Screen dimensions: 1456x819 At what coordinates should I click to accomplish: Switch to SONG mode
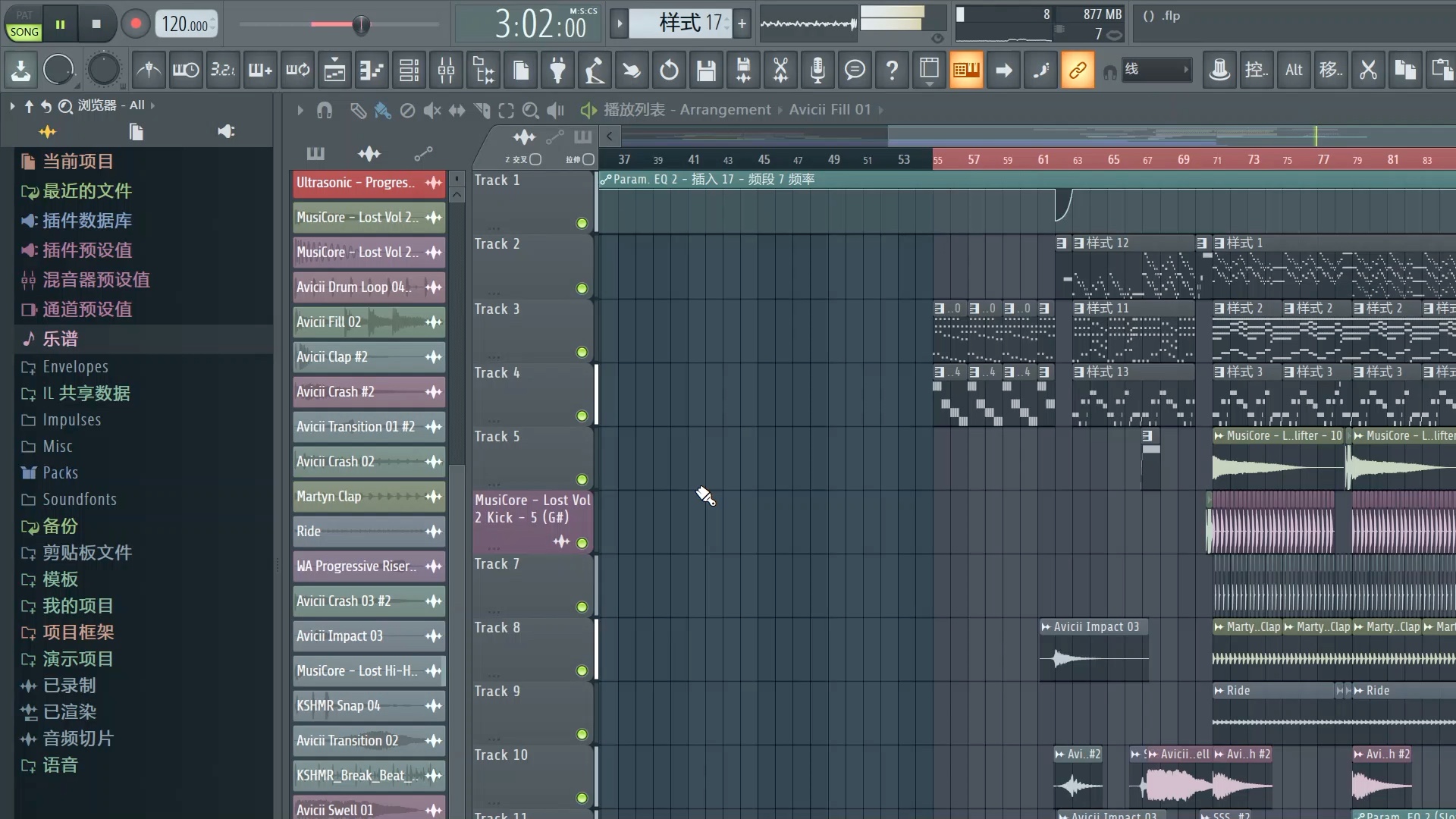24,32
